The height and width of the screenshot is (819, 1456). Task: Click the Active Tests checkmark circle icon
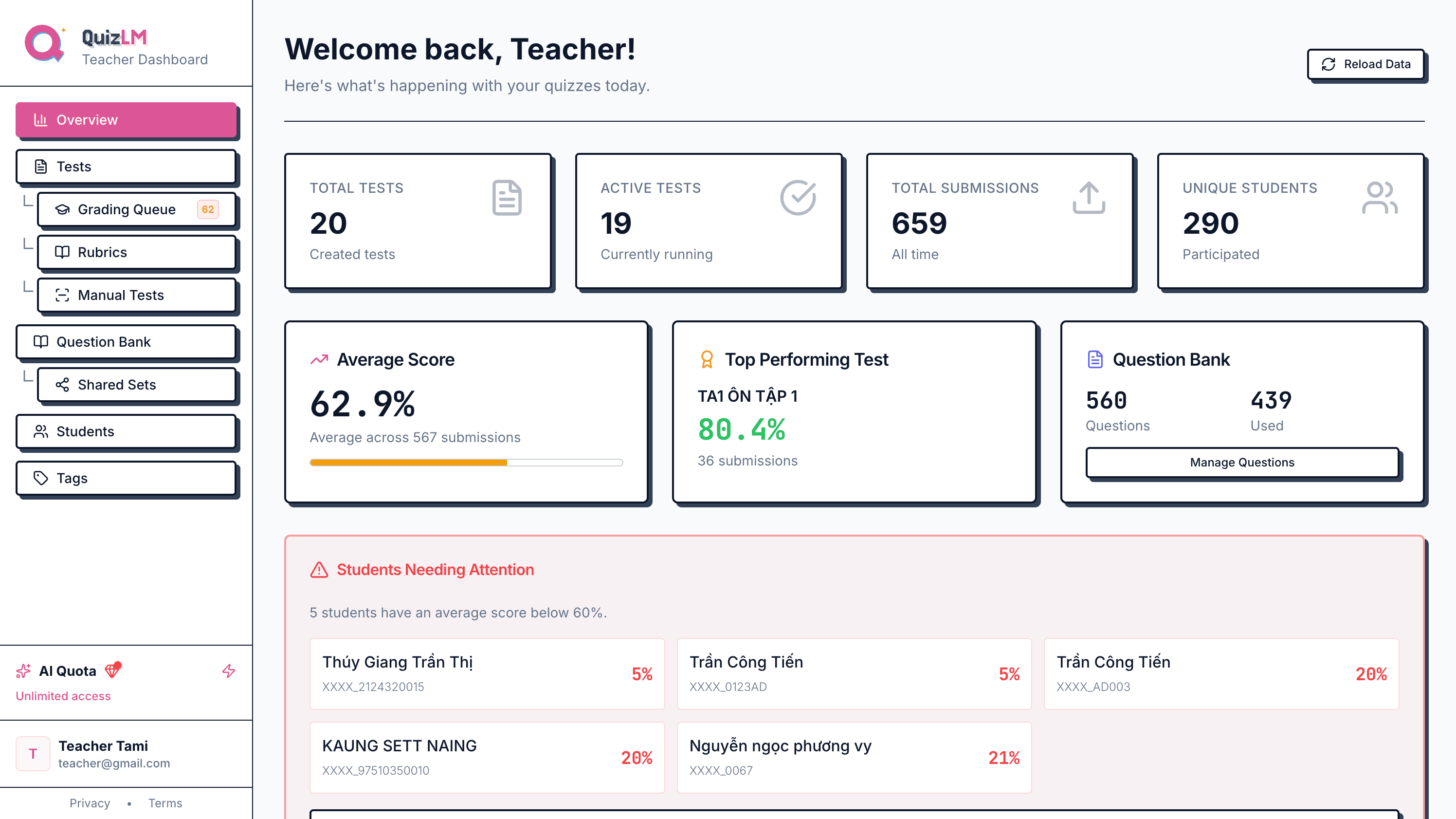point(798,197)
